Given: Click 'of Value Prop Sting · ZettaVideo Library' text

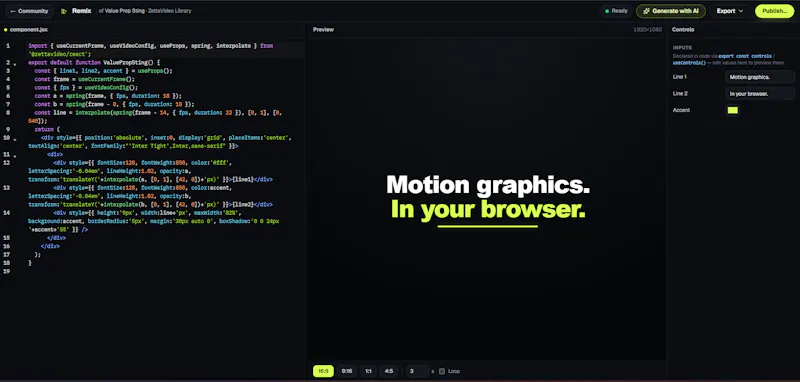Looking at the screenshot, I should click(x=145, y=11).
